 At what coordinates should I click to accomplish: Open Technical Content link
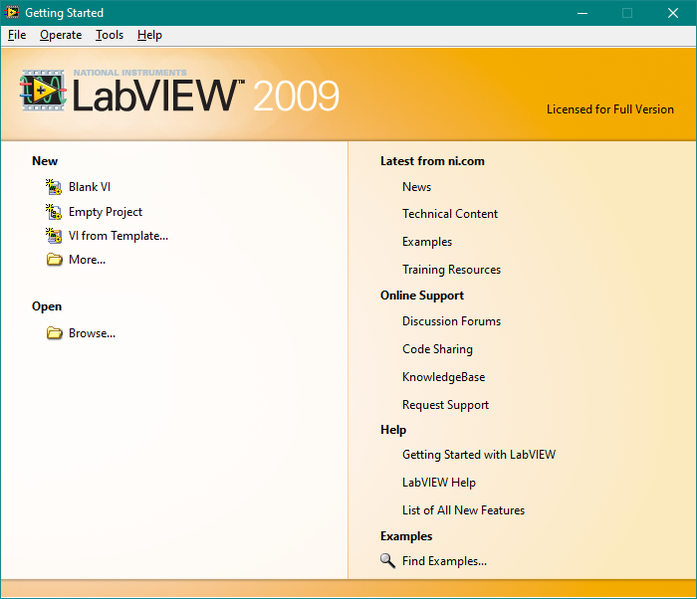450,214
